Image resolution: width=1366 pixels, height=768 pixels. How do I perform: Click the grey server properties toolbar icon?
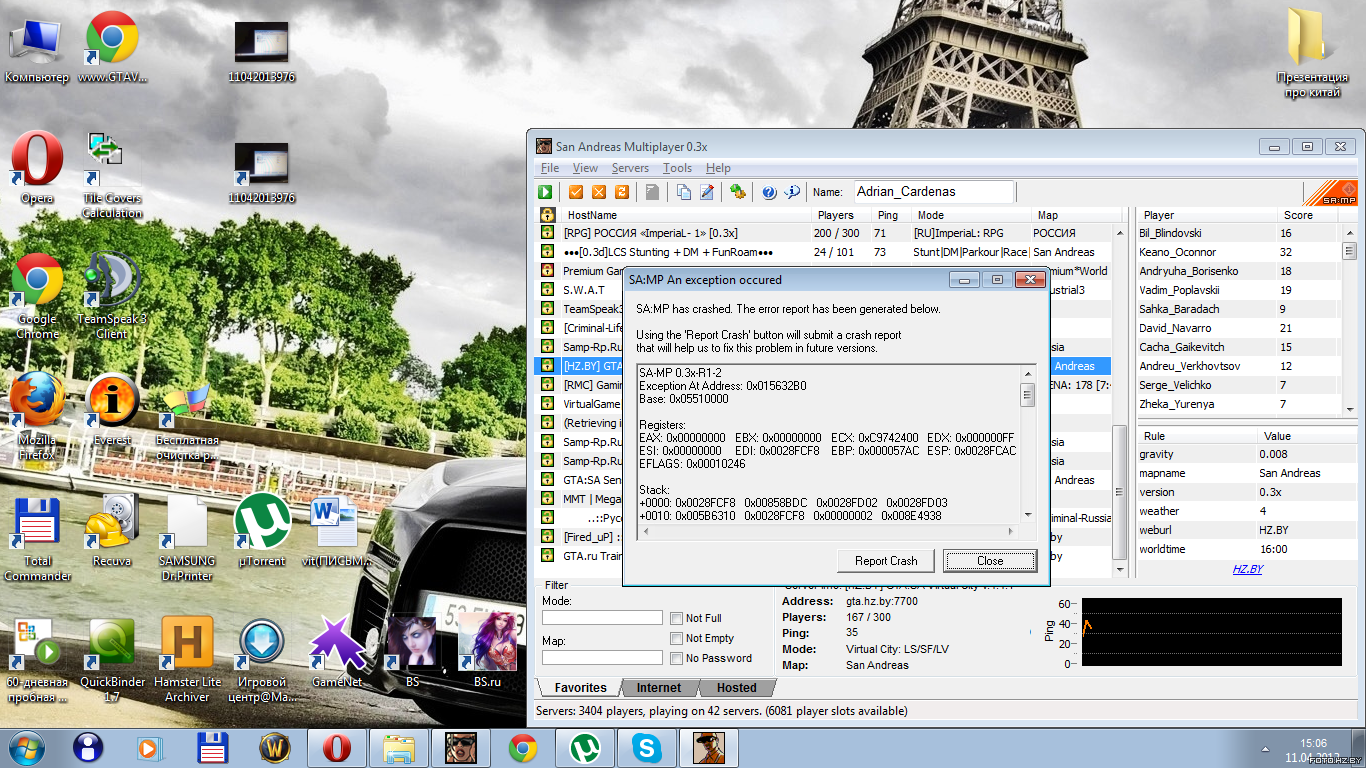652,192
